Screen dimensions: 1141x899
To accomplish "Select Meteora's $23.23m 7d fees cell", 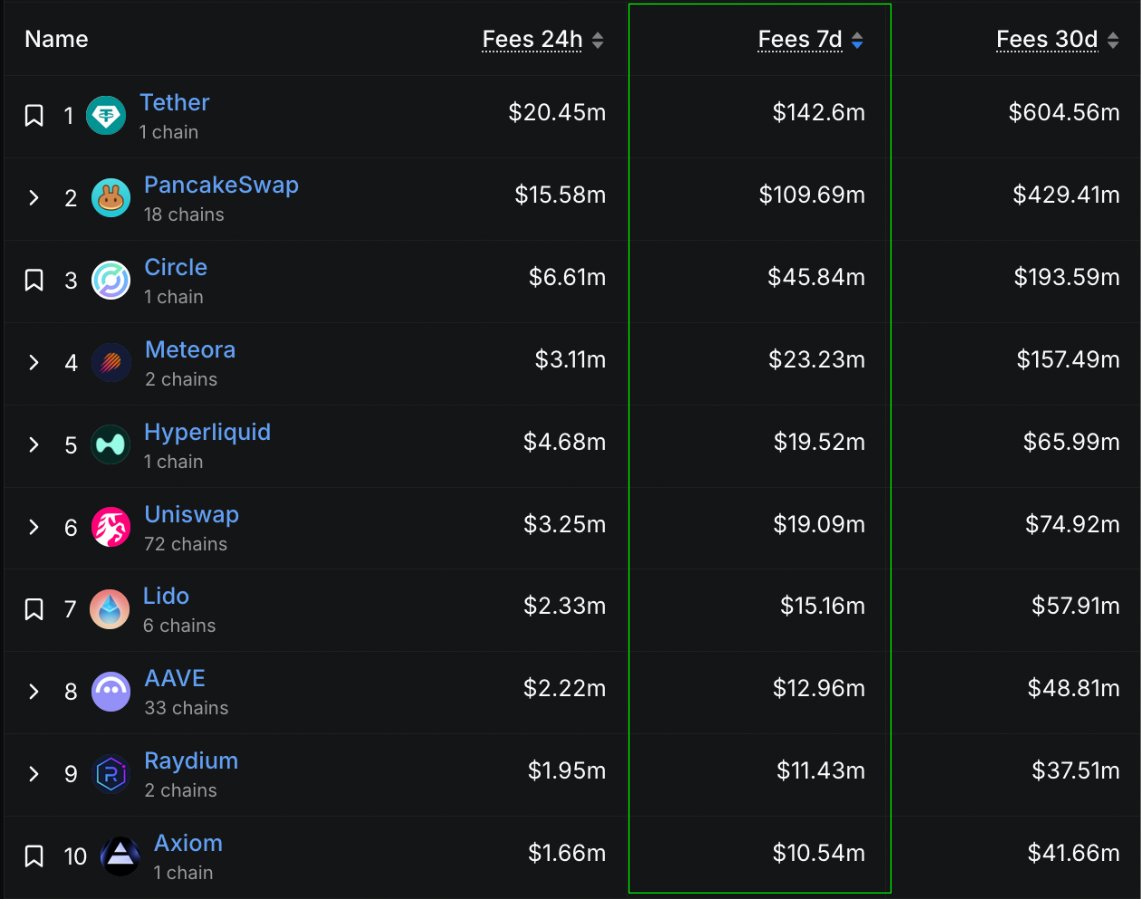I will (816, 359).
